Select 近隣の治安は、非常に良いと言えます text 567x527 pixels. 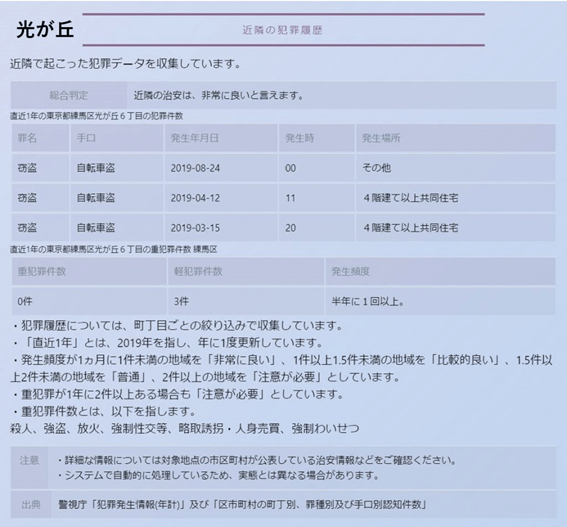tap(218, 95)
